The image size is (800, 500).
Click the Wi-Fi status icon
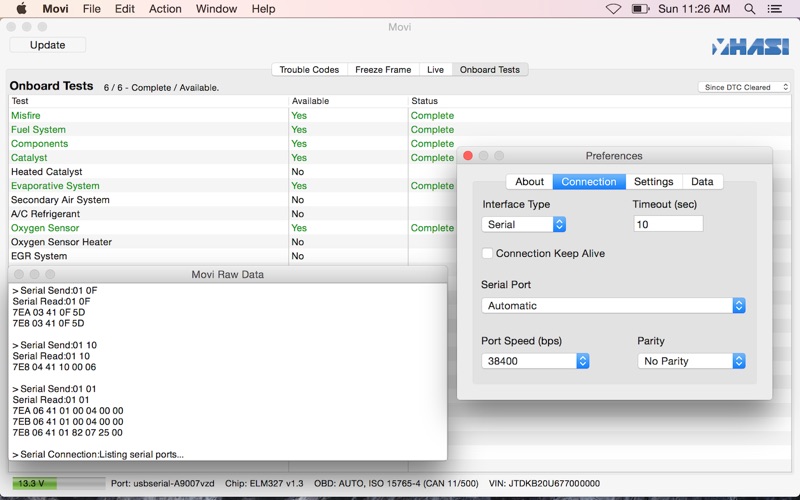(613, 9)
